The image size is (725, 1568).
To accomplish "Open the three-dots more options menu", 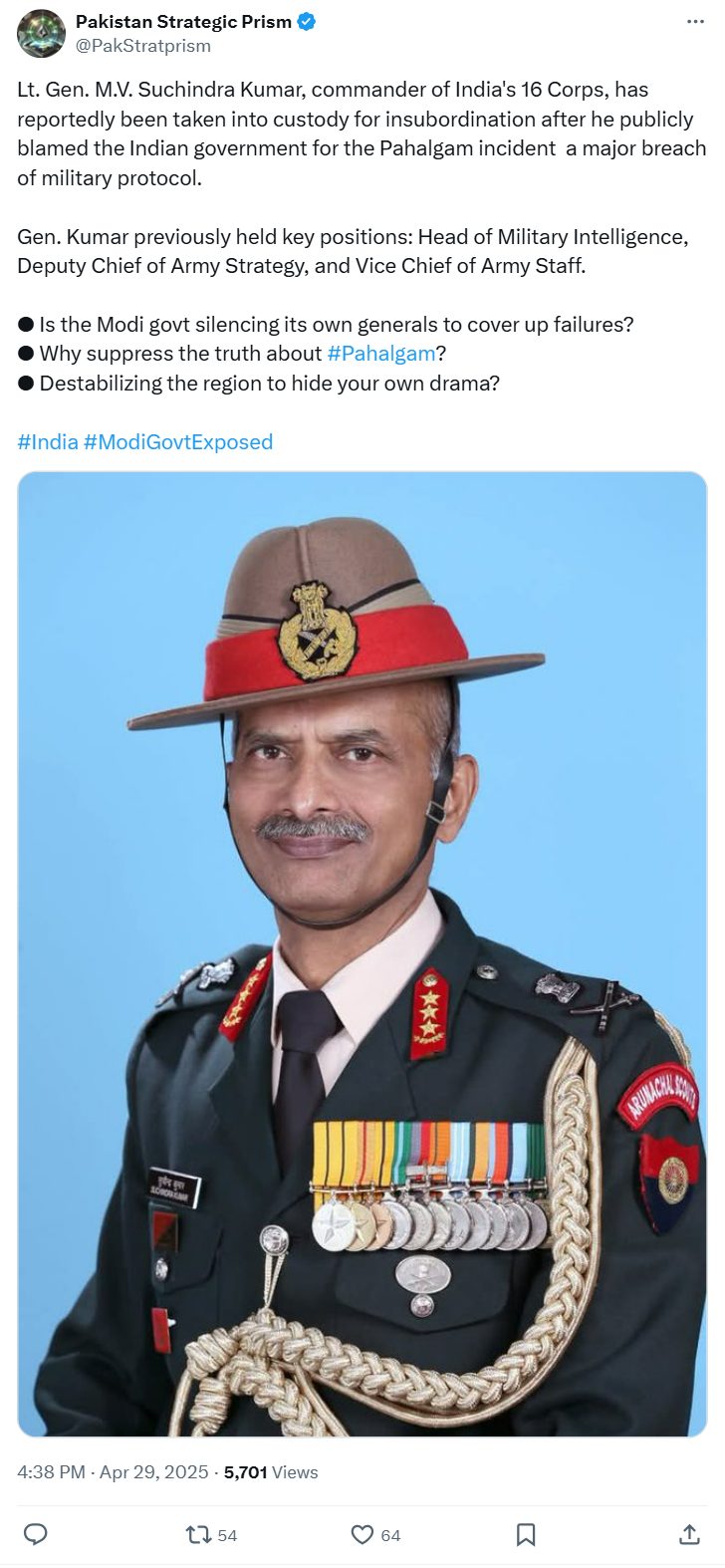I will tap(695, 22).
